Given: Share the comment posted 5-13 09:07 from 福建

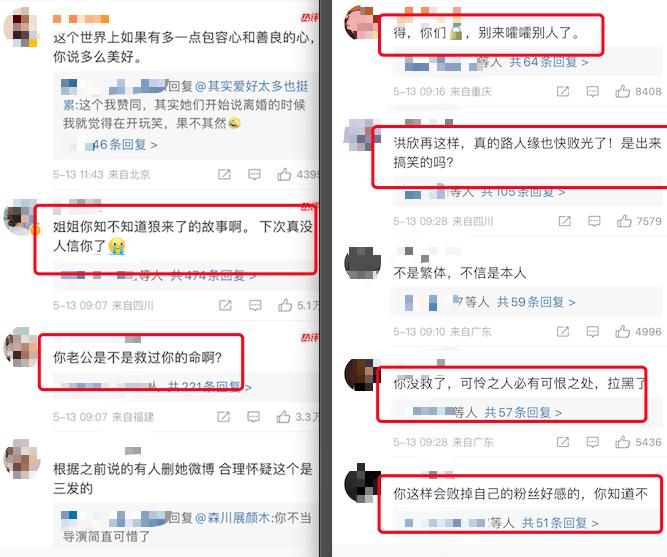Looking at the screenshot, I should point(223,417).
